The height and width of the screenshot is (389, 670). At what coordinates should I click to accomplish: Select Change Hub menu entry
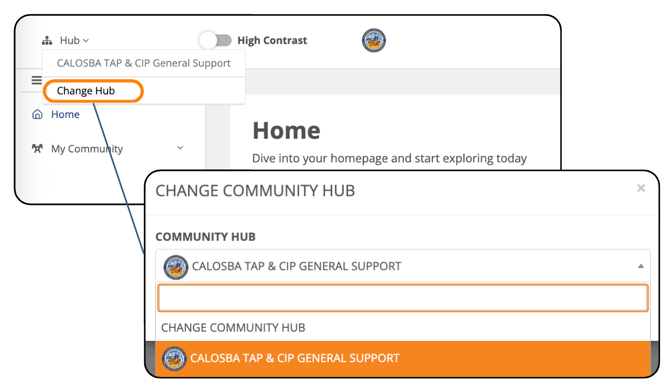tap(93, 91)
